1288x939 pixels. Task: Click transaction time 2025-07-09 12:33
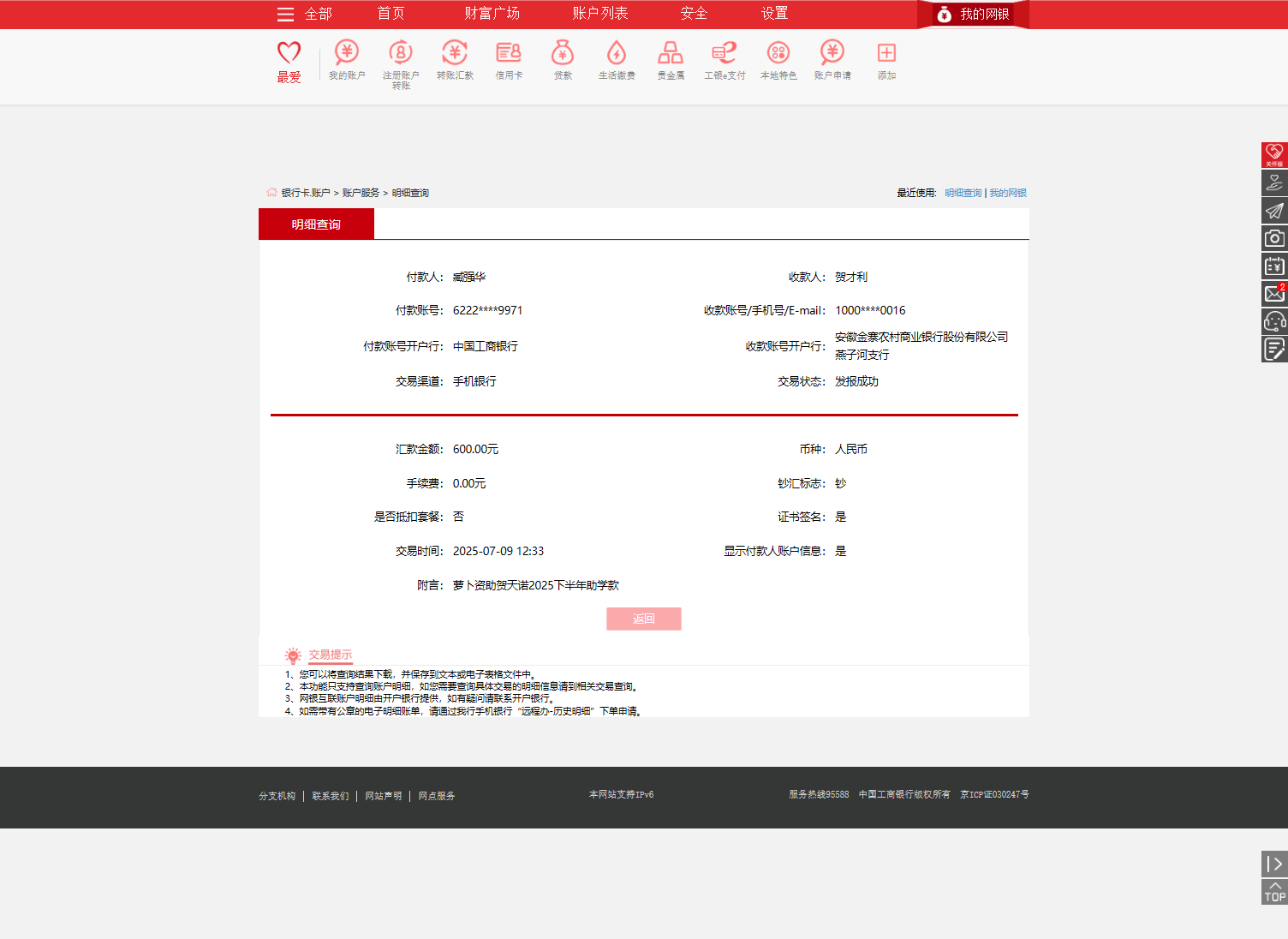tap(498, 551)
